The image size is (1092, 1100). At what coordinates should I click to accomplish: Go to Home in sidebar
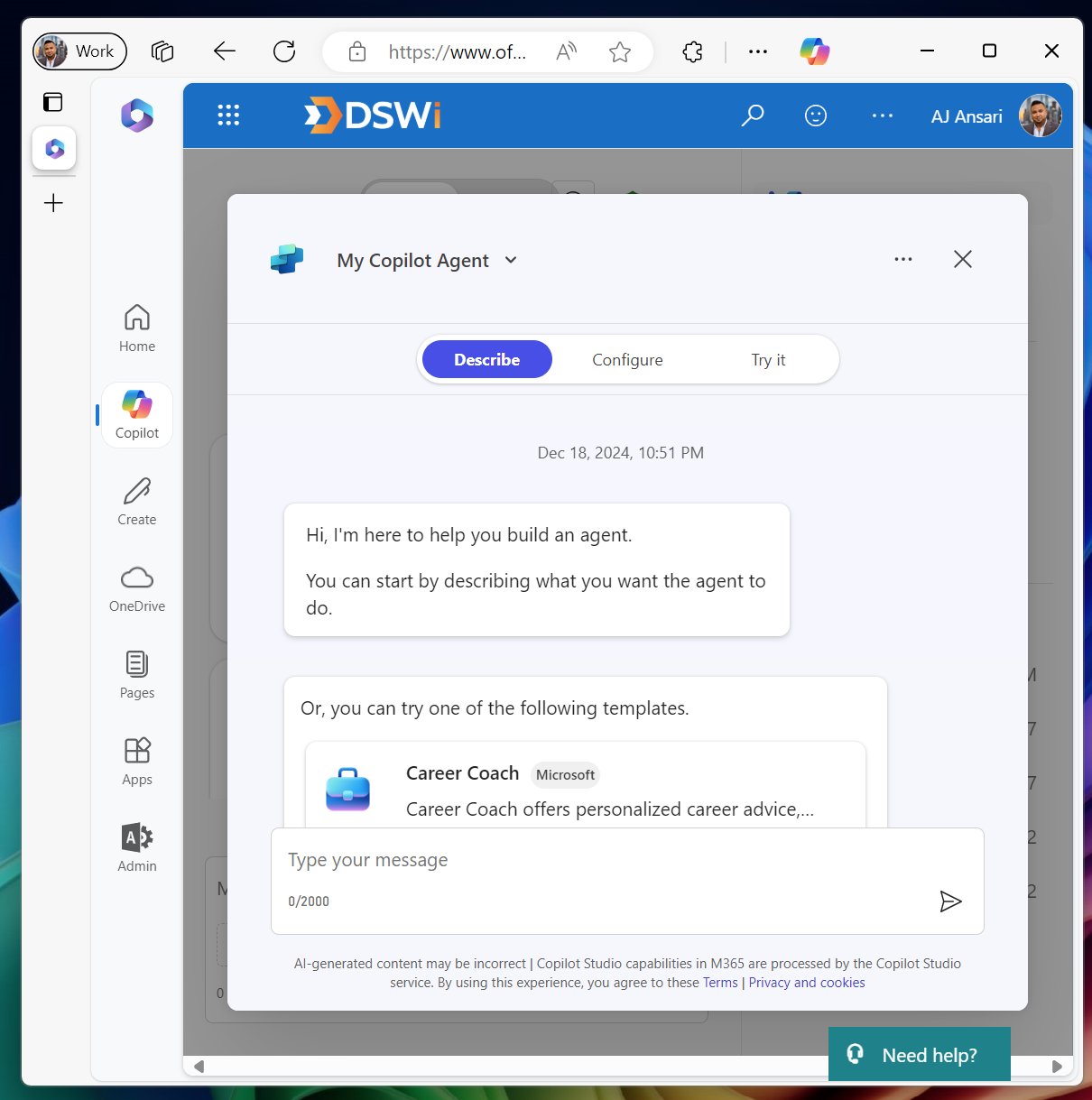tap(137, 328)
